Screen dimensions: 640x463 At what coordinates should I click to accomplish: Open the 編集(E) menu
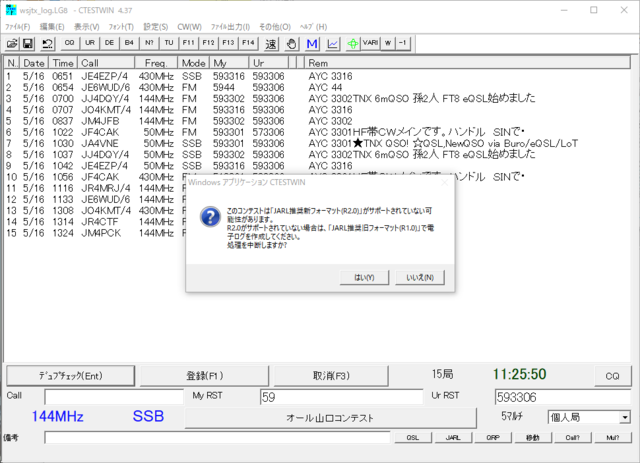point(52,27)
